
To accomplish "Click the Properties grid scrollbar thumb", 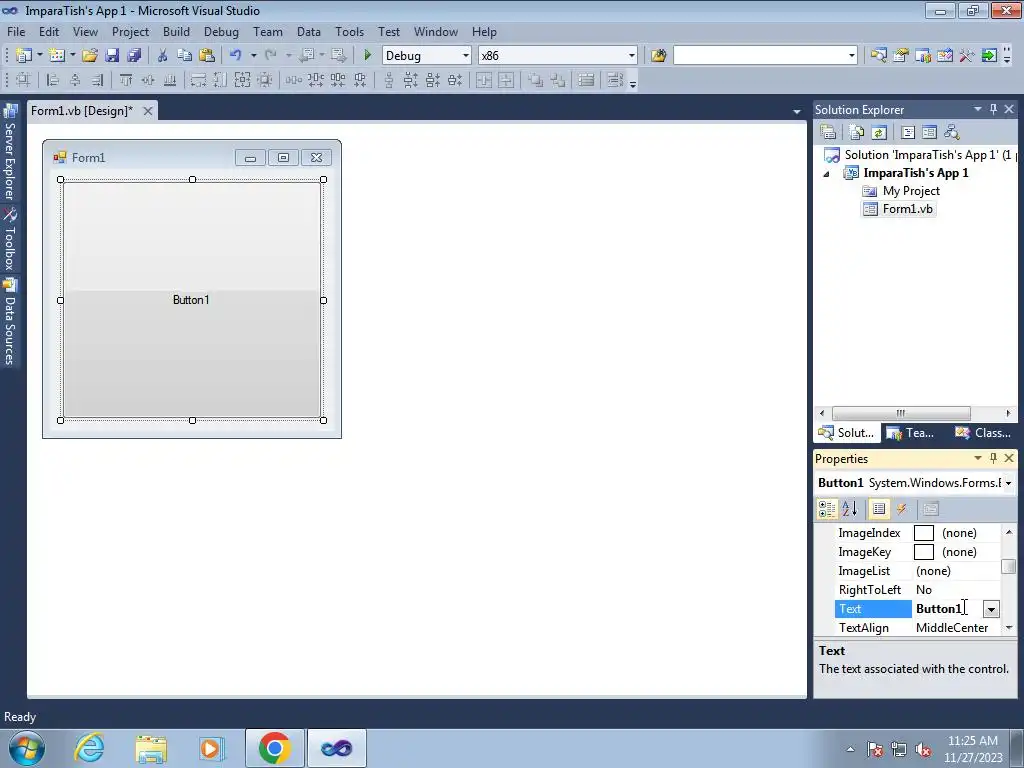I will click(x=1009, y=566).
